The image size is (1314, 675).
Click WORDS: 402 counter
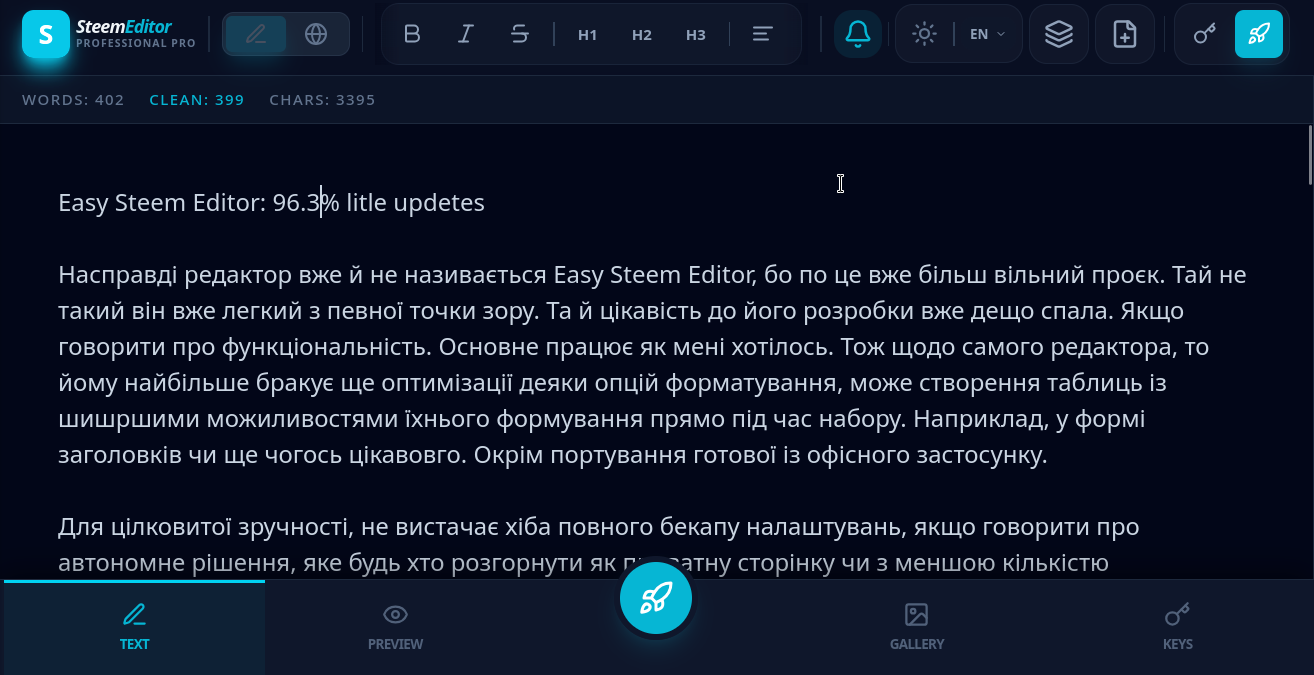pos(73,100)
